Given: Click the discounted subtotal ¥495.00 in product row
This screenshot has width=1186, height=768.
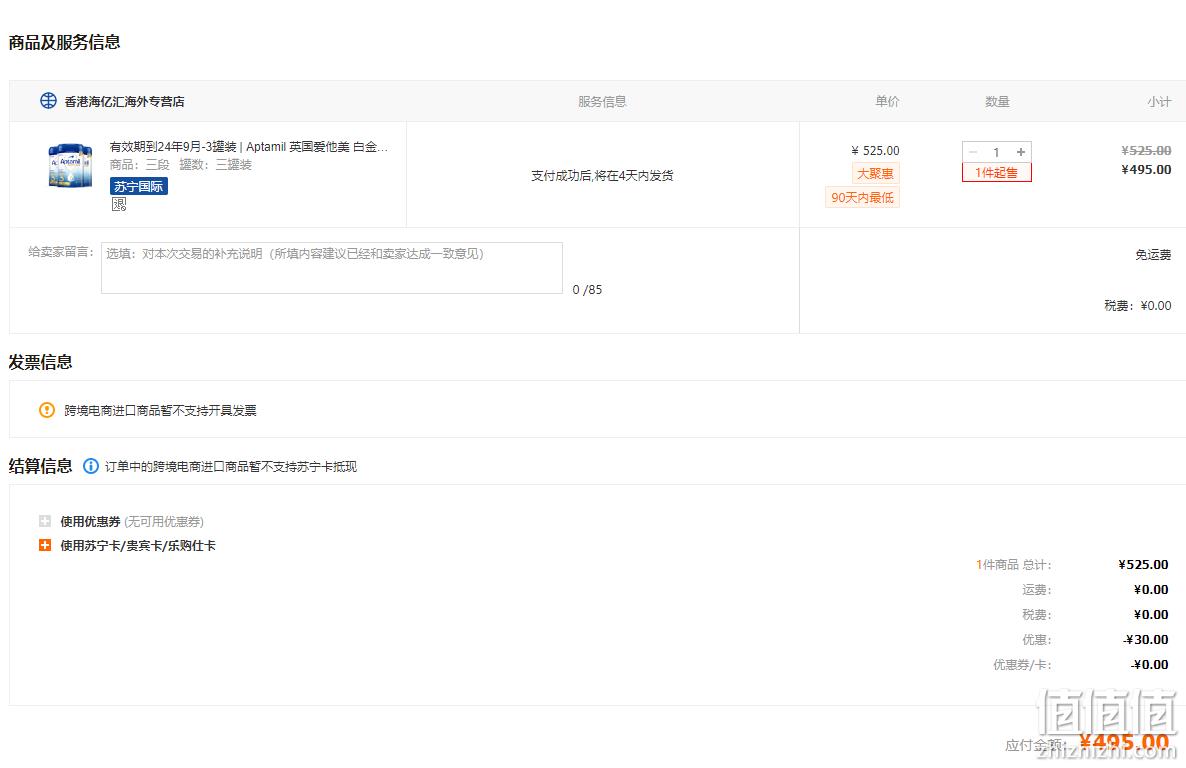Looking at the screenshot, I should (x=1146, y=169).
